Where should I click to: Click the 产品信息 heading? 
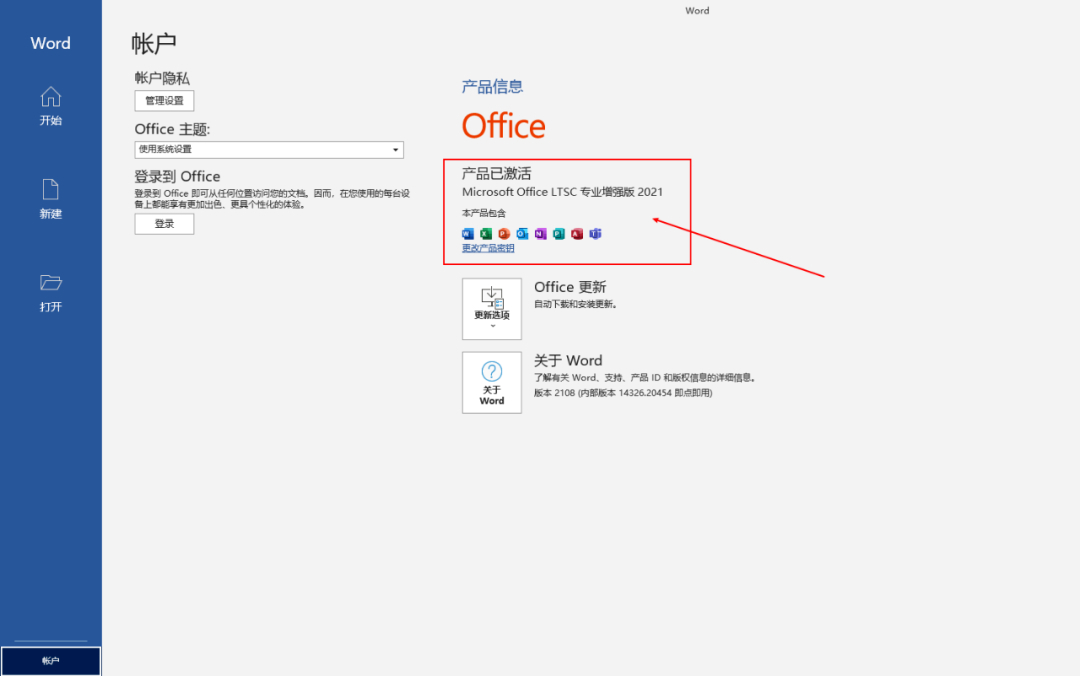pyautogui.click(x=492, y=87)
